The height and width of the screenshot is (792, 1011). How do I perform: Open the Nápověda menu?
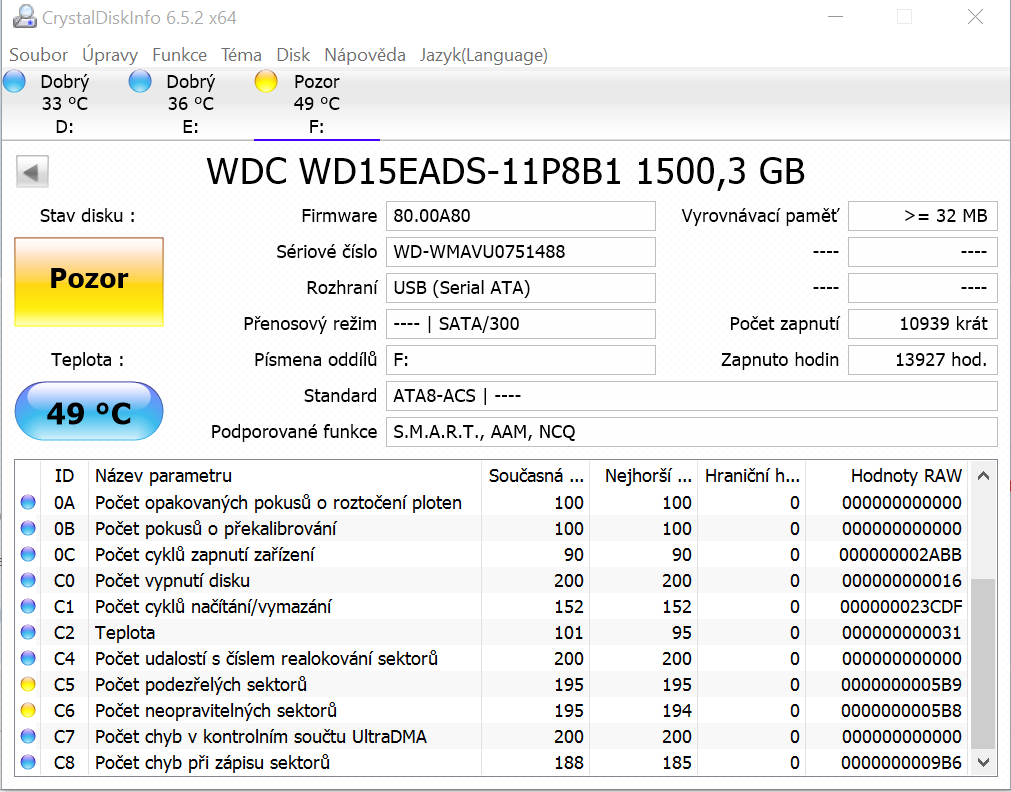(364, 55)
